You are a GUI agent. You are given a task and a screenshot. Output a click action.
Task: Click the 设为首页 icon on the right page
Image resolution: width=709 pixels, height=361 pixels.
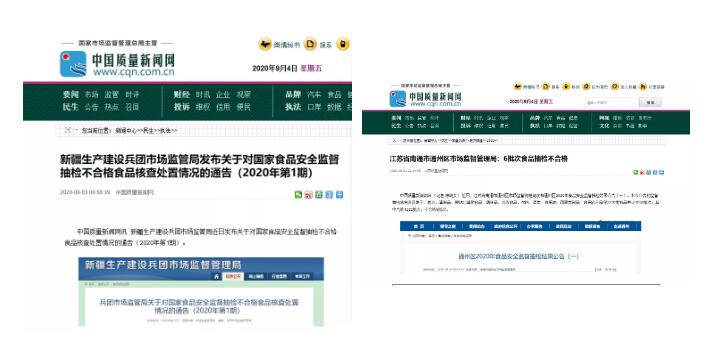coord(586,86)
